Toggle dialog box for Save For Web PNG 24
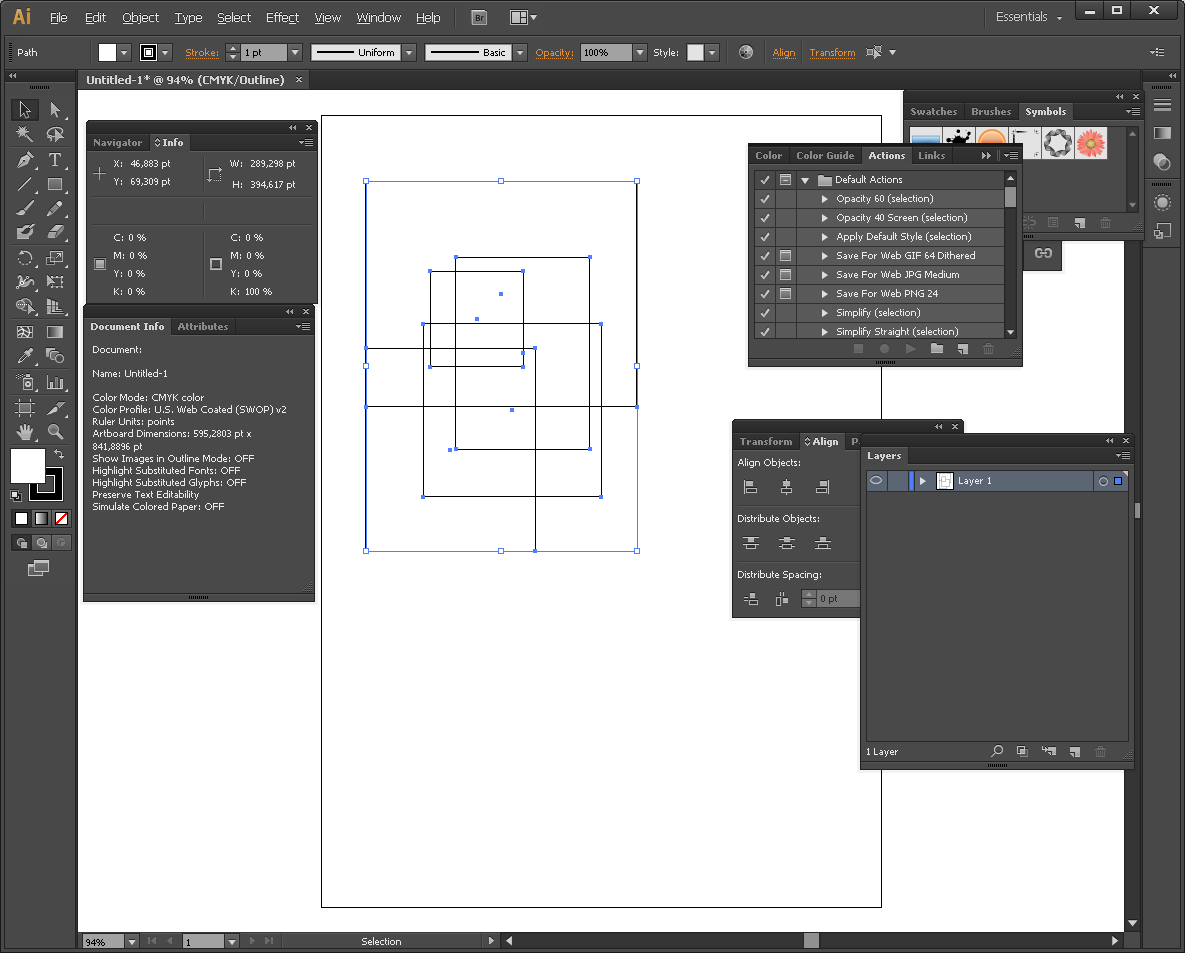The height and width of the screenshot is (953, 1185). [786, 294]
